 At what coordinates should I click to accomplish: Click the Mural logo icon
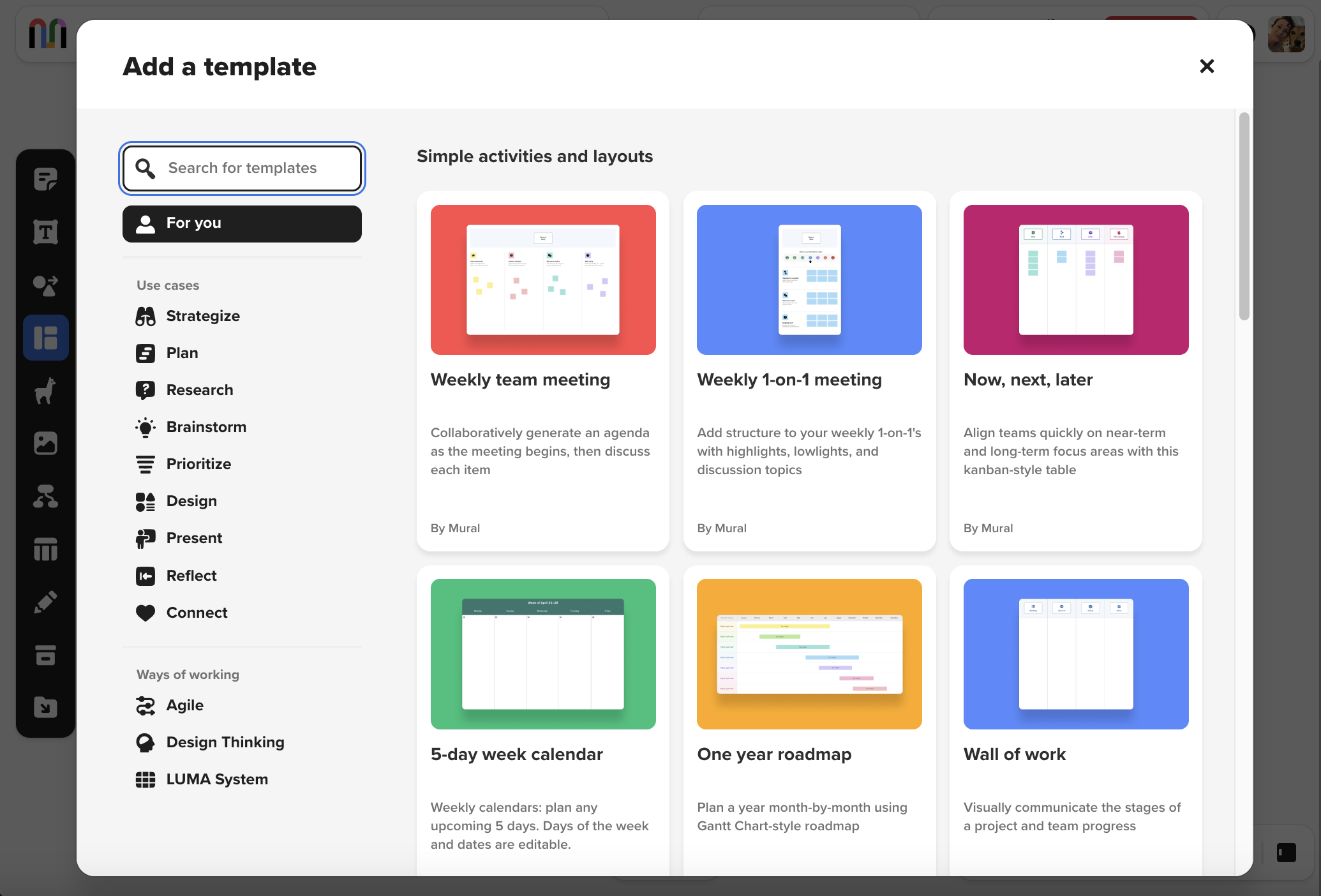pos(47,33)
